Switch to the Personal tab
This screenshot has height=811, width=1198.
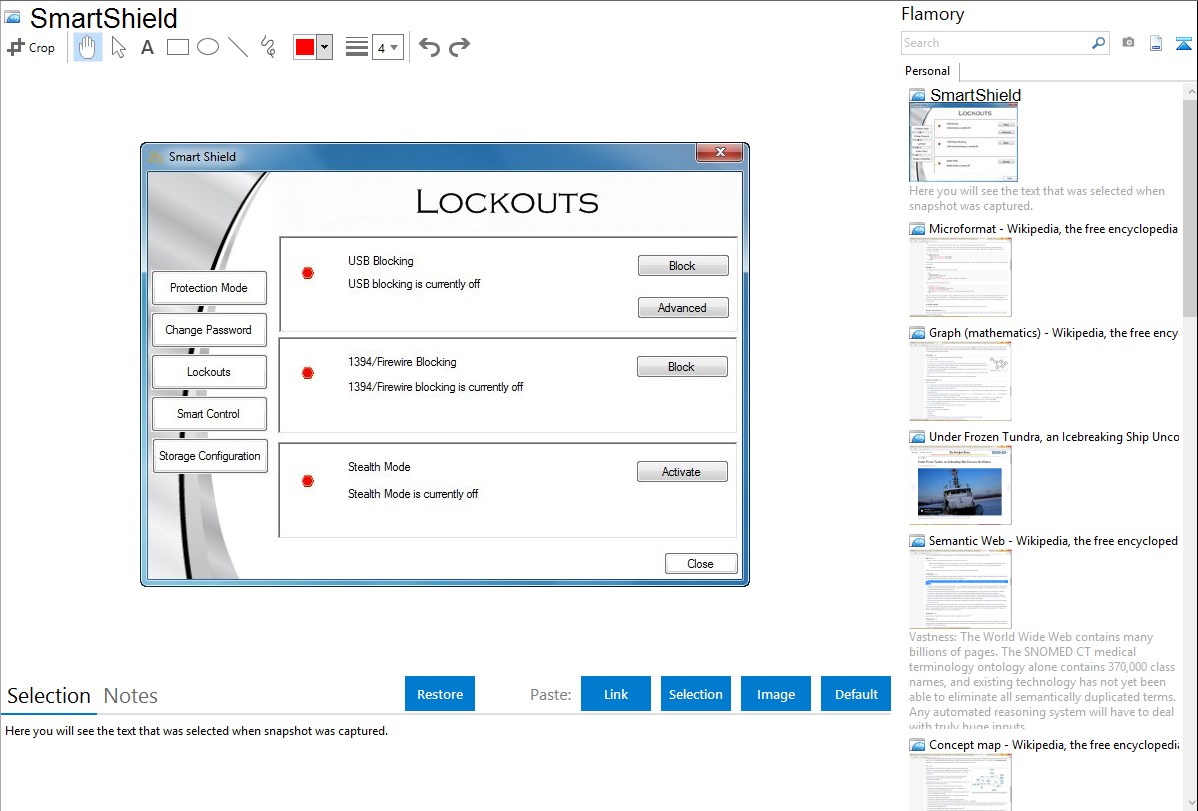[x=928, y=70]
